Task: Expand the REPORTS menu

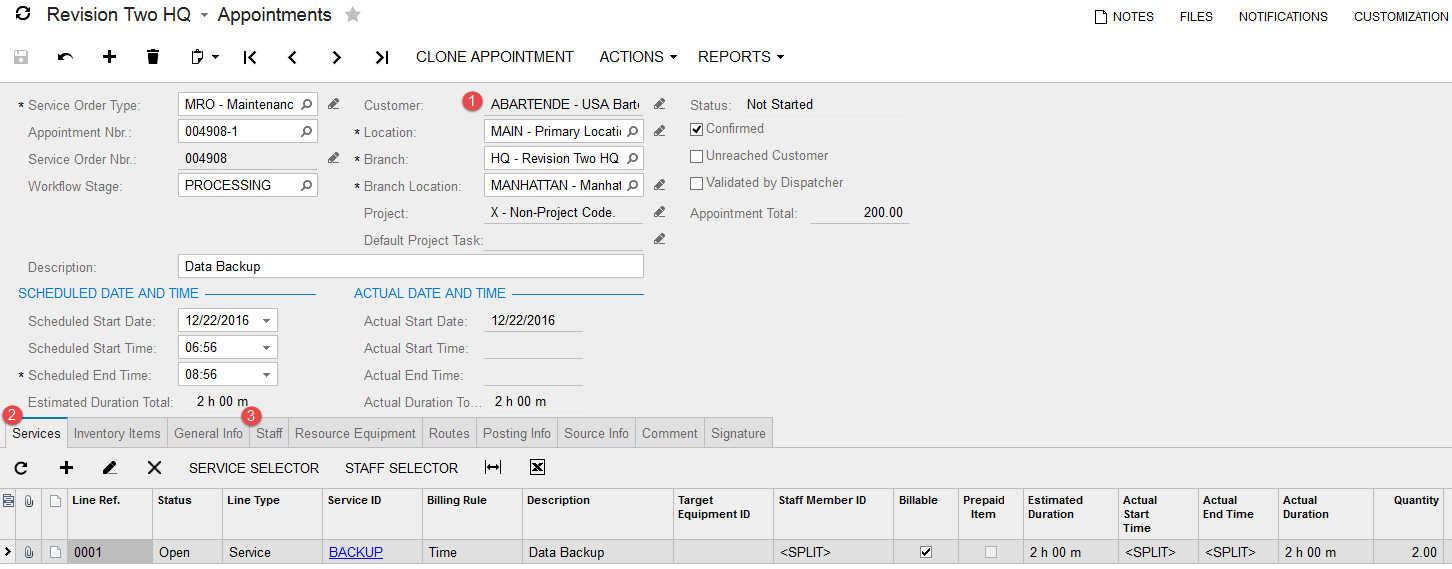Action: click(741, 57)
